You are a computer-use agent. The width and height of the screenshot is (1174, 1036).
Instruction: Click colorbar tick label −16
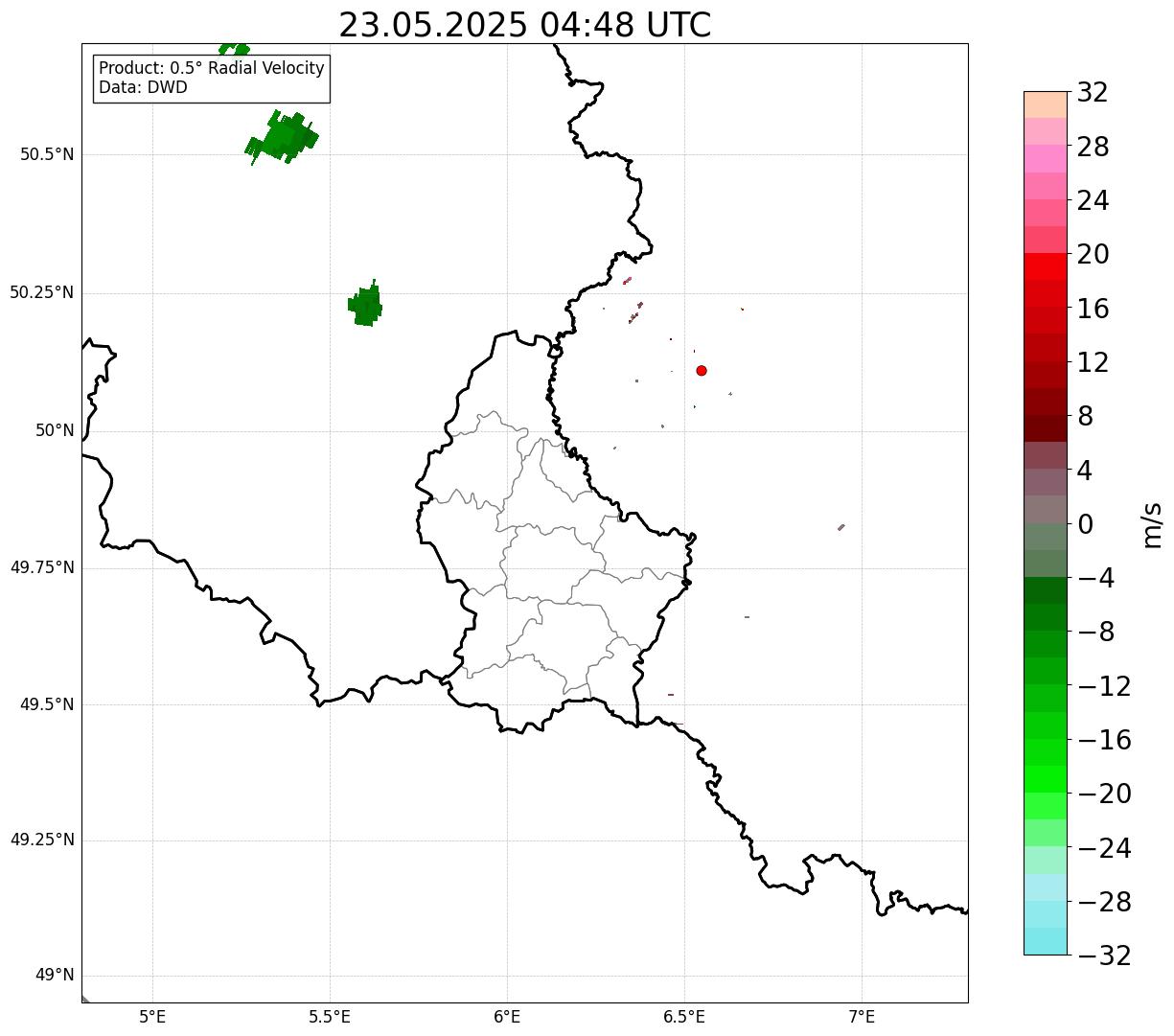tap(1104, 740)
